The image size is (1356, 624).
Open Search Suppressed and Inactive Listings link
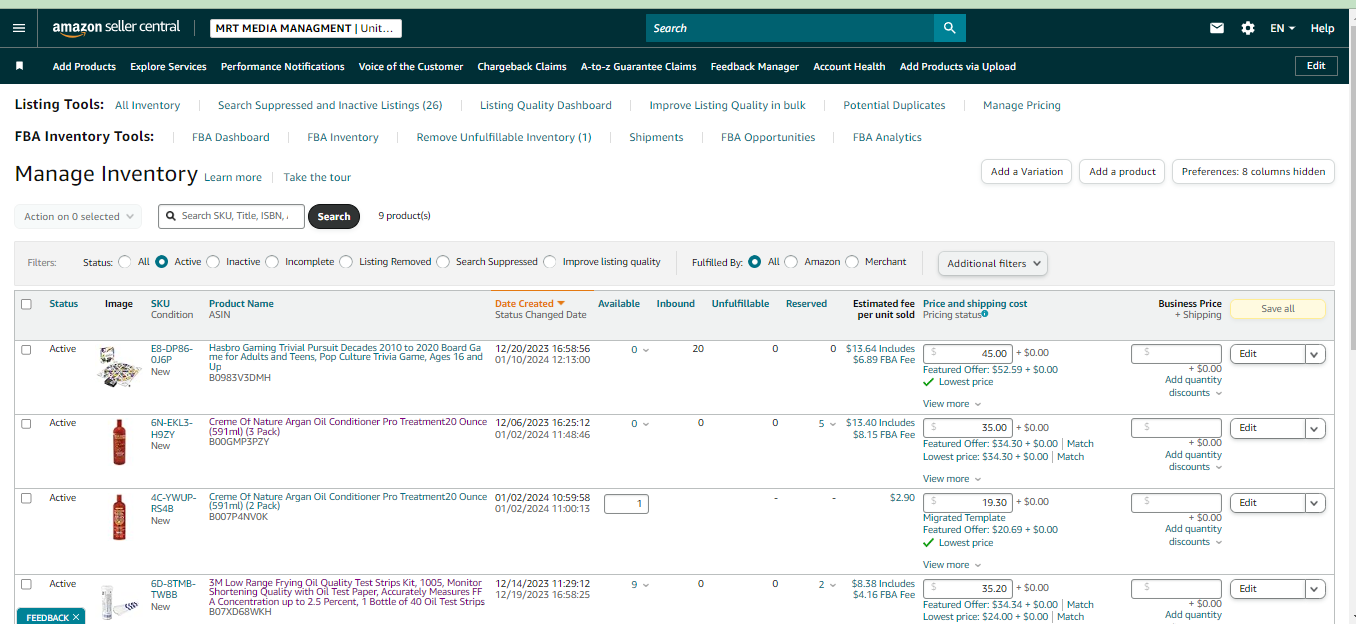(330, 105)
